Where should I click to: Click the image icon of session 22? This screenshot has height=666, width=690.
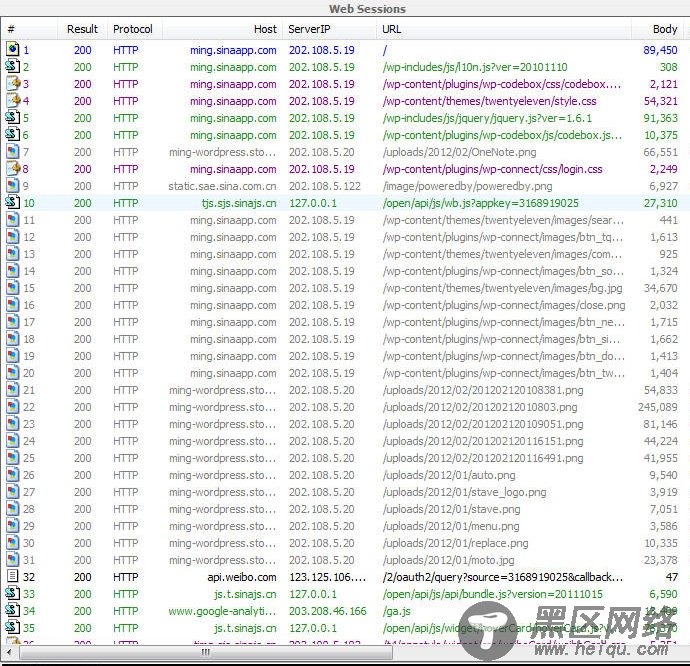tap(13, 407)
